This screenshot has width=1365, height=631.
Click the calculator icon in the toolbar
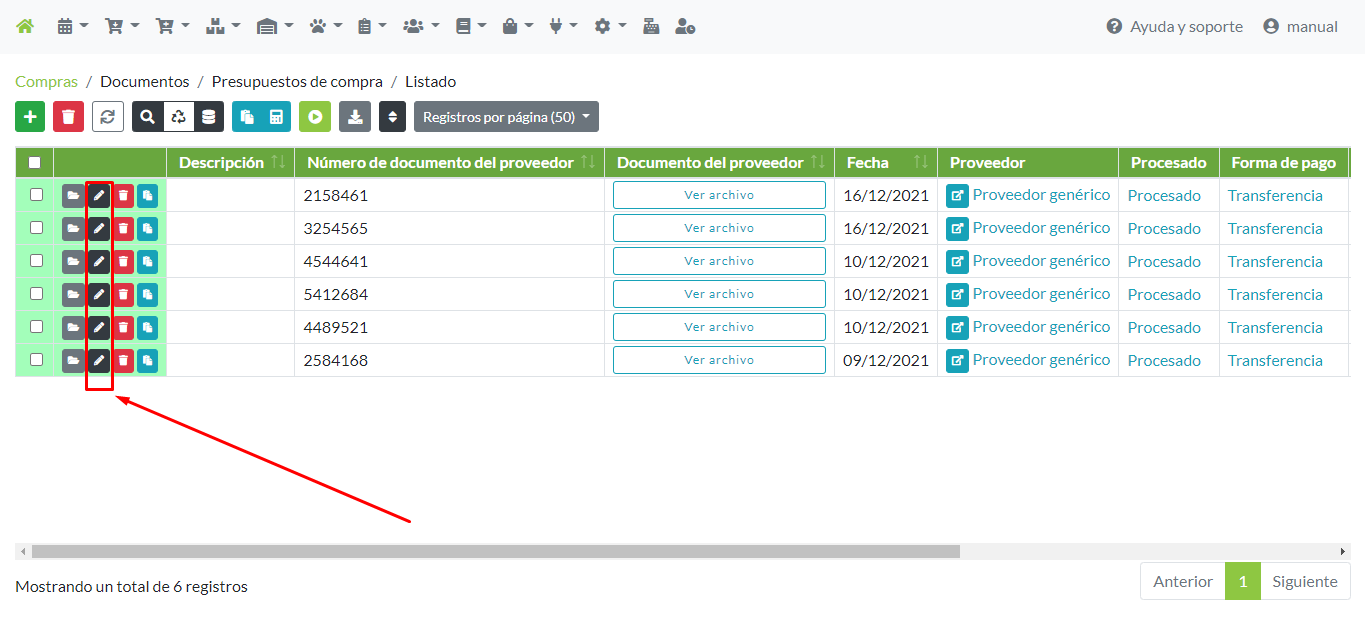(276, 117)
